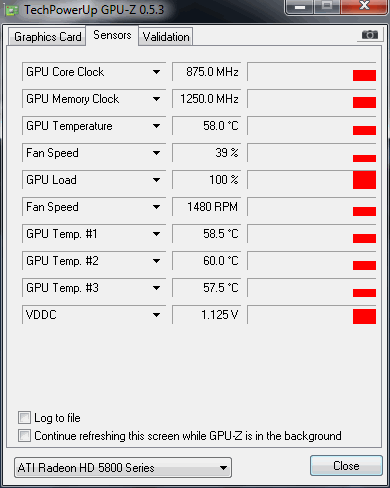This screenshot has width=390, height=488.
Task: Minimize the GPU-Z window
Action: 300,7
